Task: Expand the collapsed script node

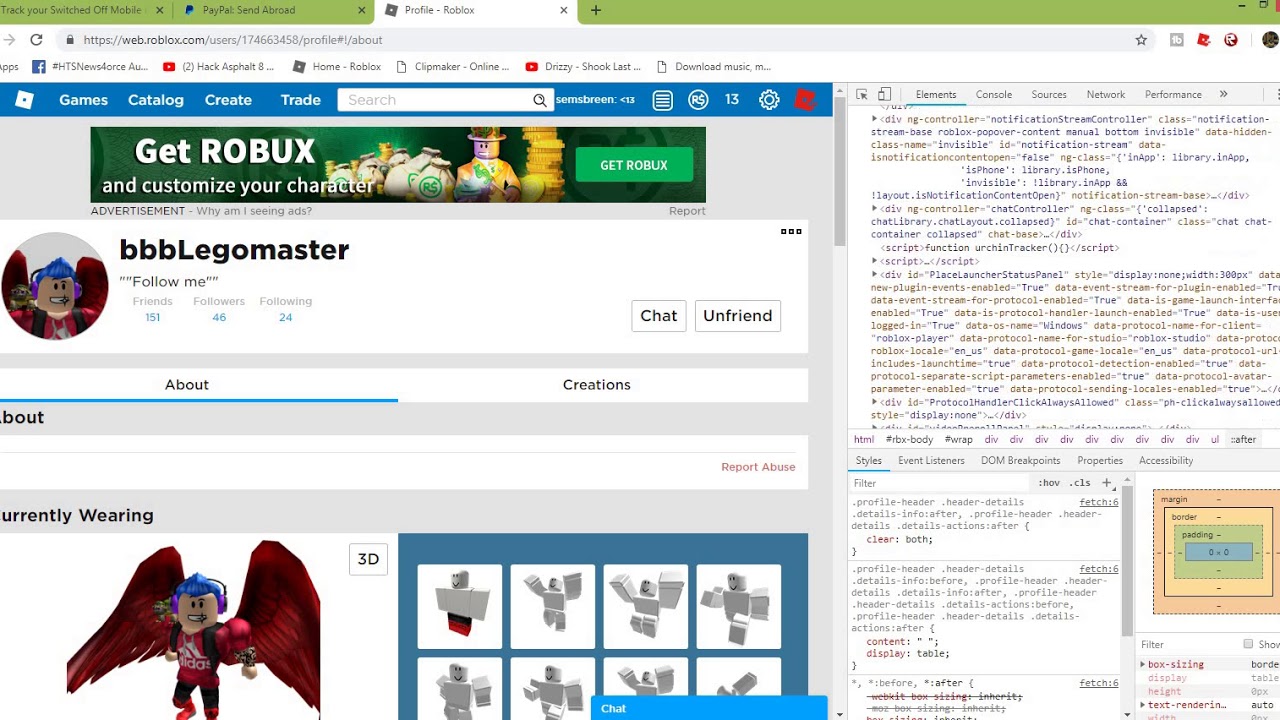Action: [874, 261]
